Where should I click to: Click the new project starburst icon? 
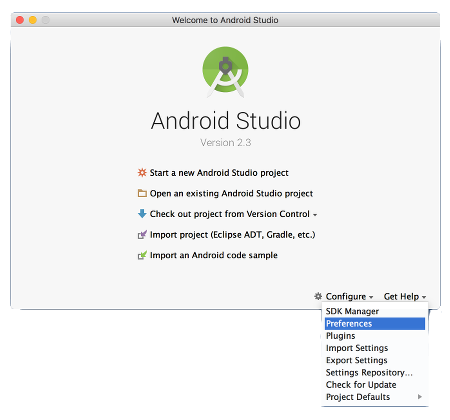point(142,172)
